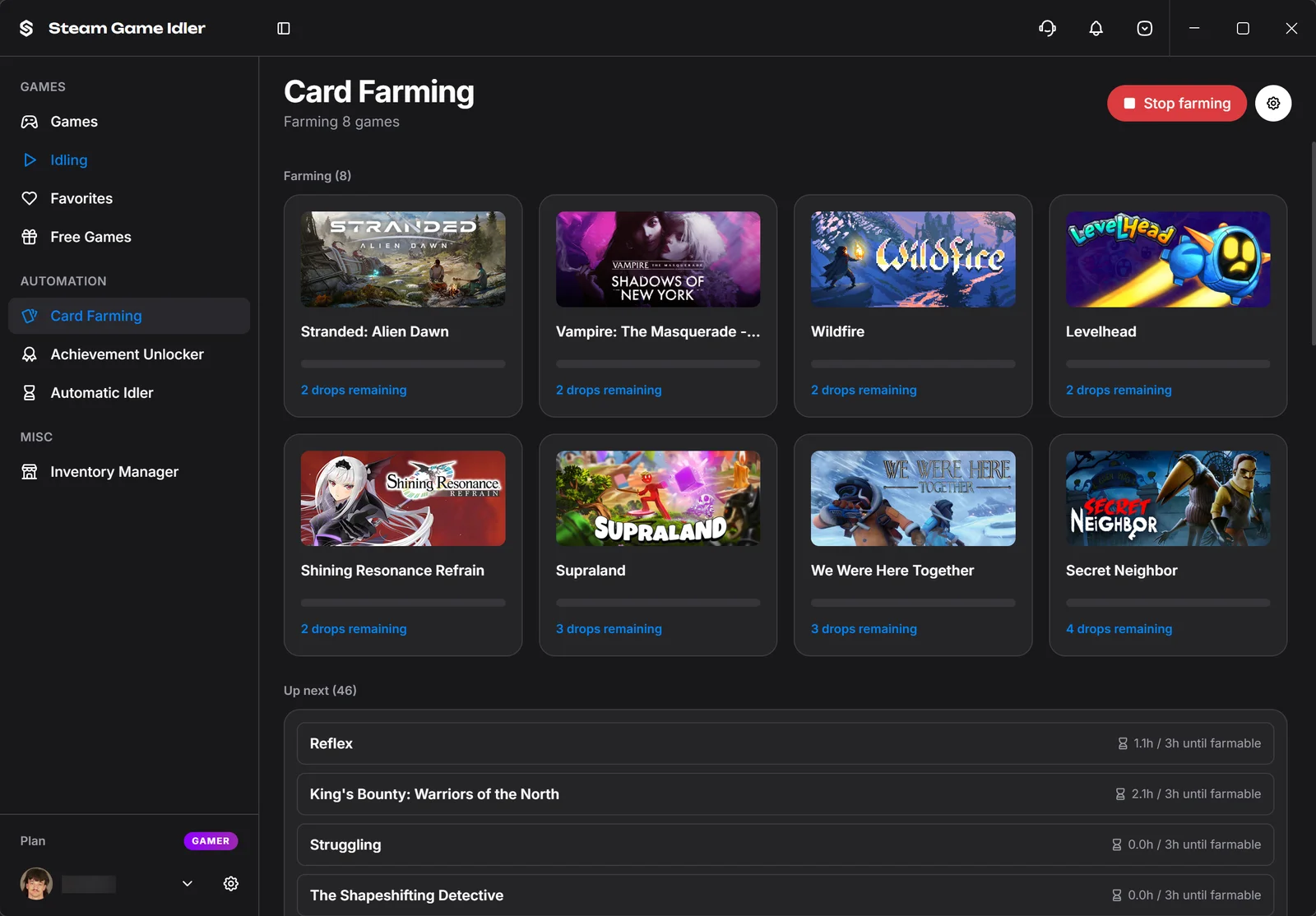
Task: Select the Struggling row in Up next
Action: tap(785, 844)
